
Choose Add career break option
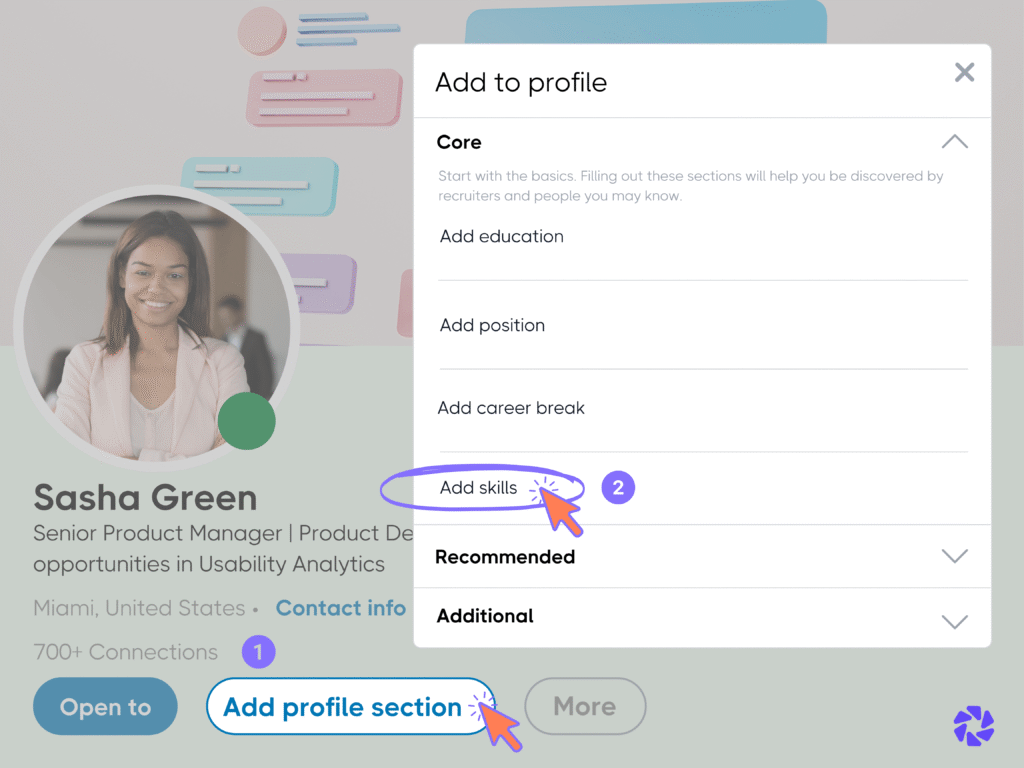[x=511, y=408]
